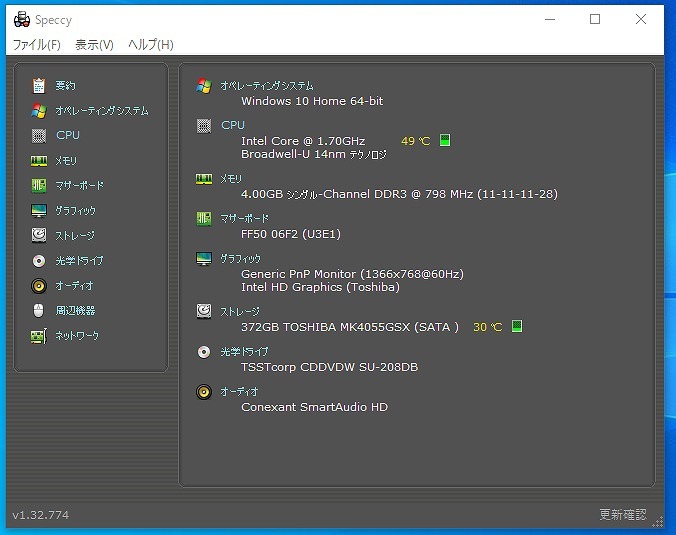Click 372GB TOSHIBA MK4055GSX storage text
676x535 pixels.
(350, 327)
